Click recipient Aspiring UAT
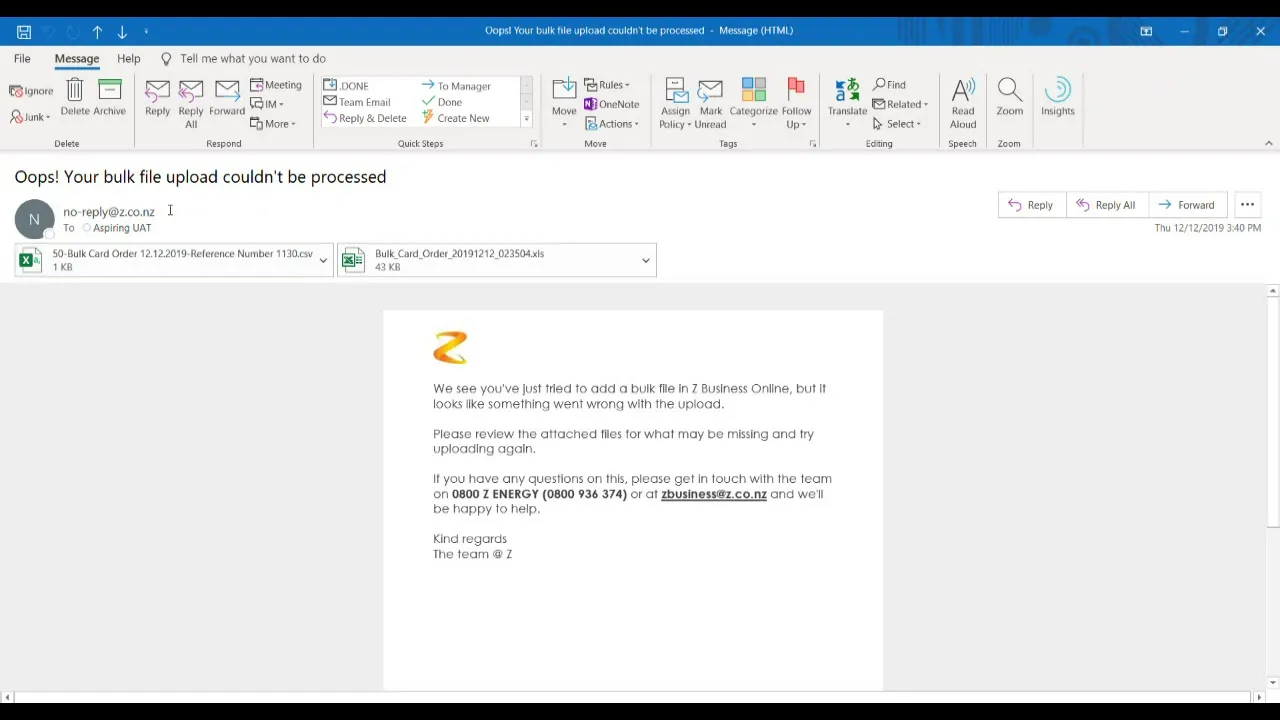1280x720 pixels. pyautogui.click(x=122, y=228)
